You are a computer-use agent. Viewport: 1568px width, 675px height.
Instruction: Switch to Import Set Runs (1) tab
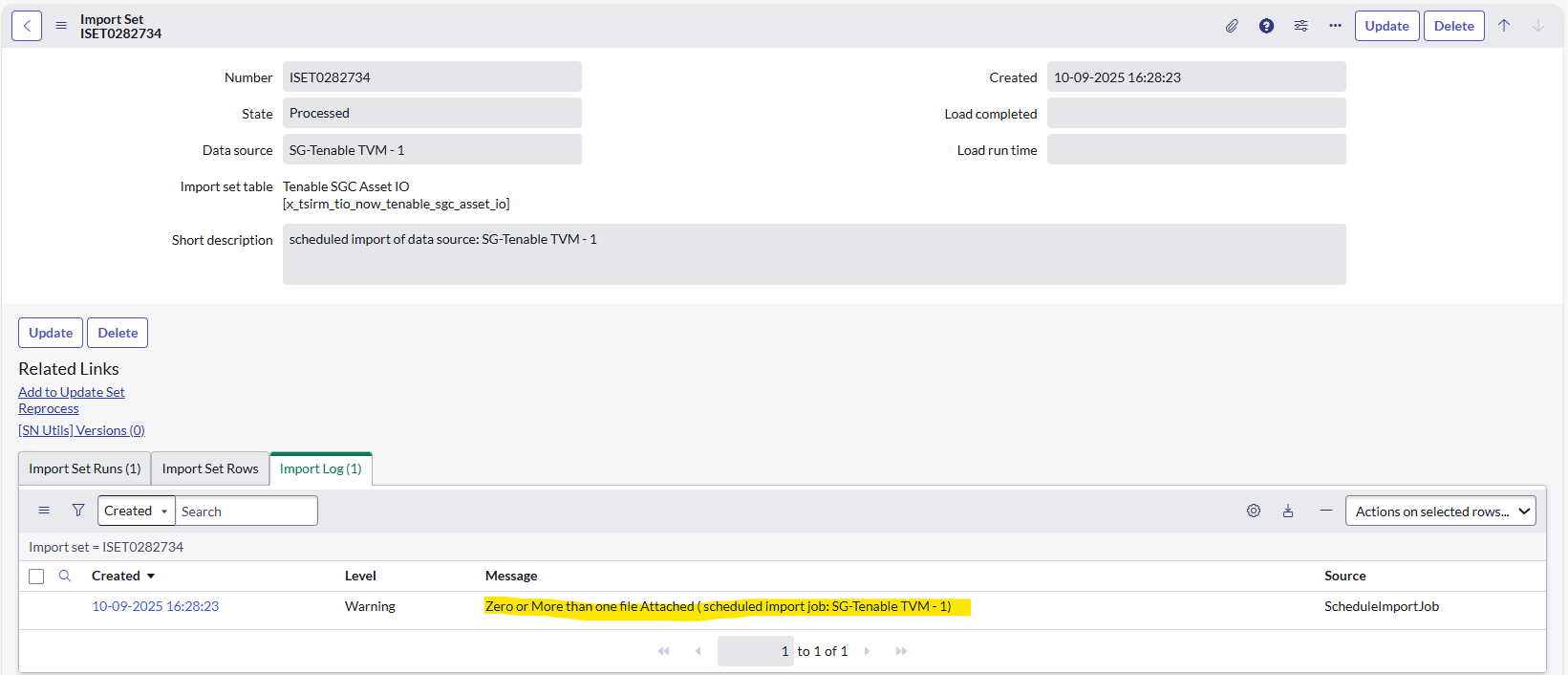(85, 468)
